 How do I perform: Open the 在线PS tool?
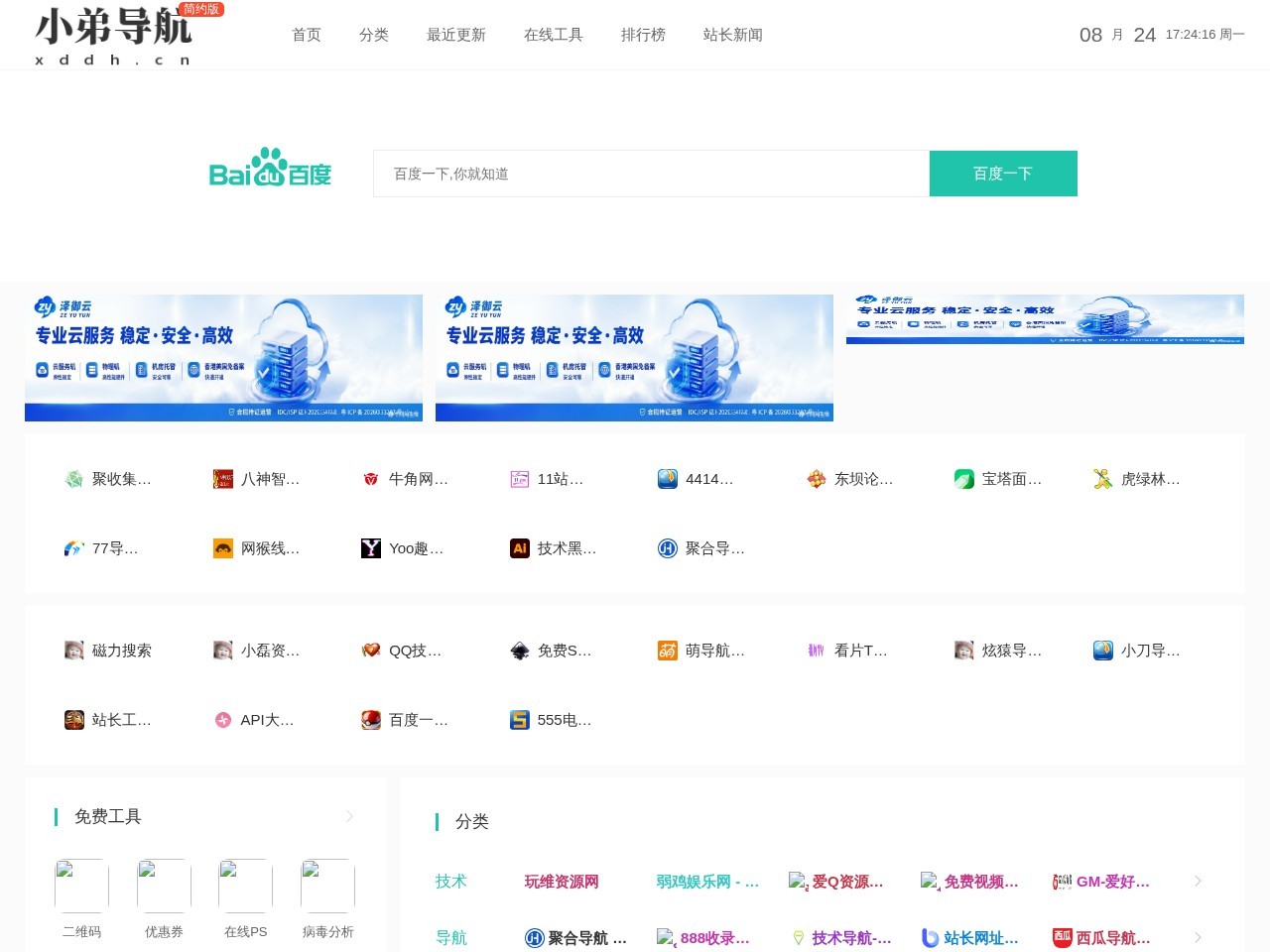(246, 898)
